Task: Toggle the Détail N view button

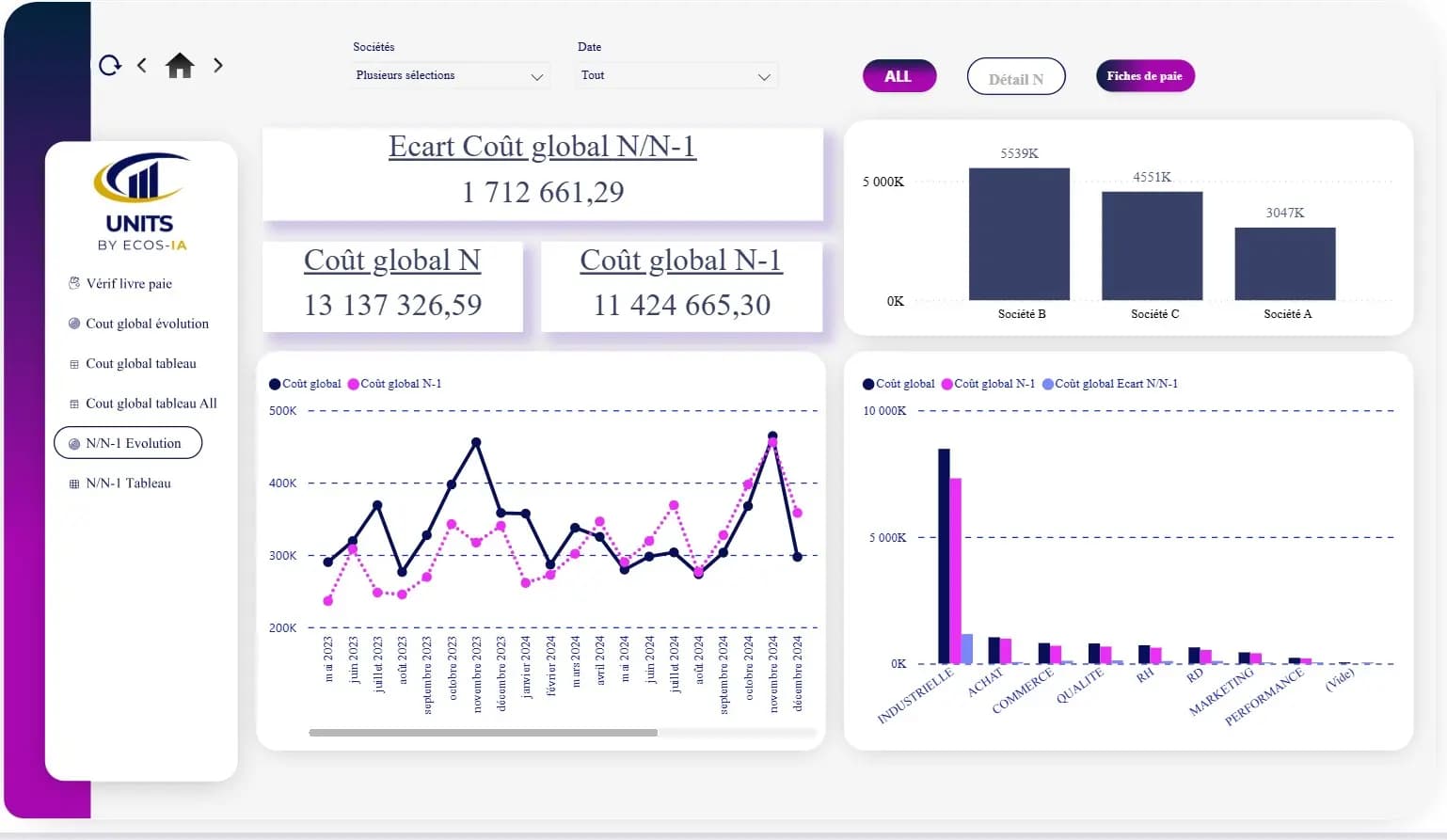Action: point(1015,78)
